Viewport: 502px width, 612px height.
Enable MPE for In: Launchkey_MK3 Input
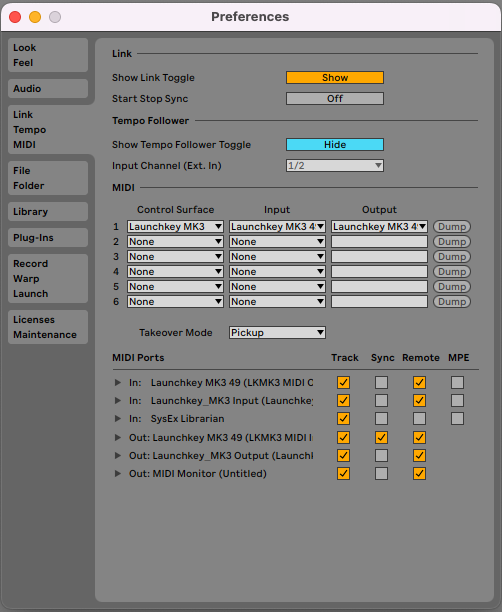coord(457,400)
